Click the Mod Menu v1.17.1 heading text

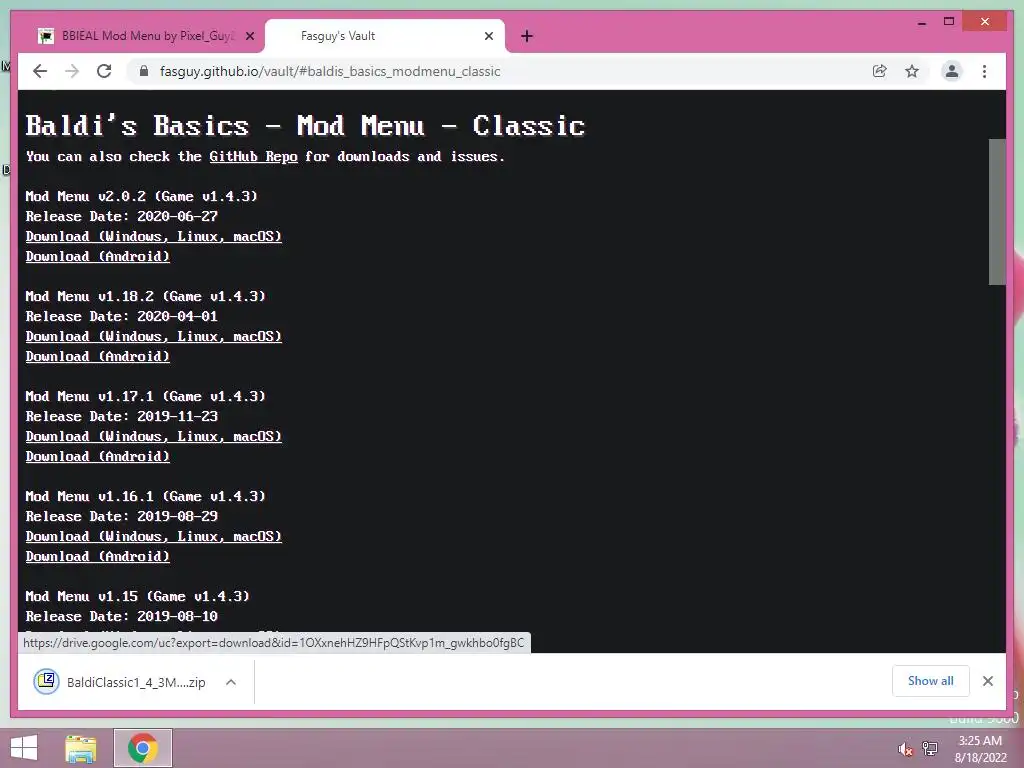[146, 396]
